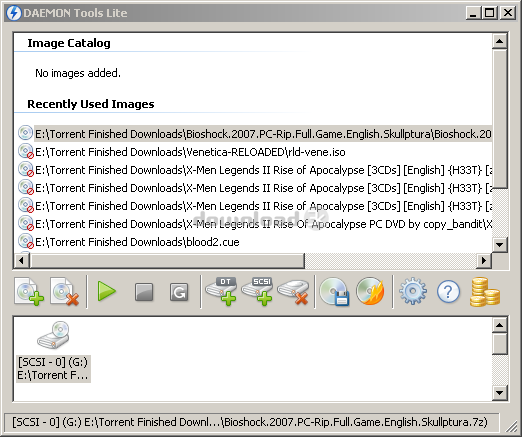Open Preferences gear icon
The width and height of the screenshot is (522, 437).
(x=413, y=291)
